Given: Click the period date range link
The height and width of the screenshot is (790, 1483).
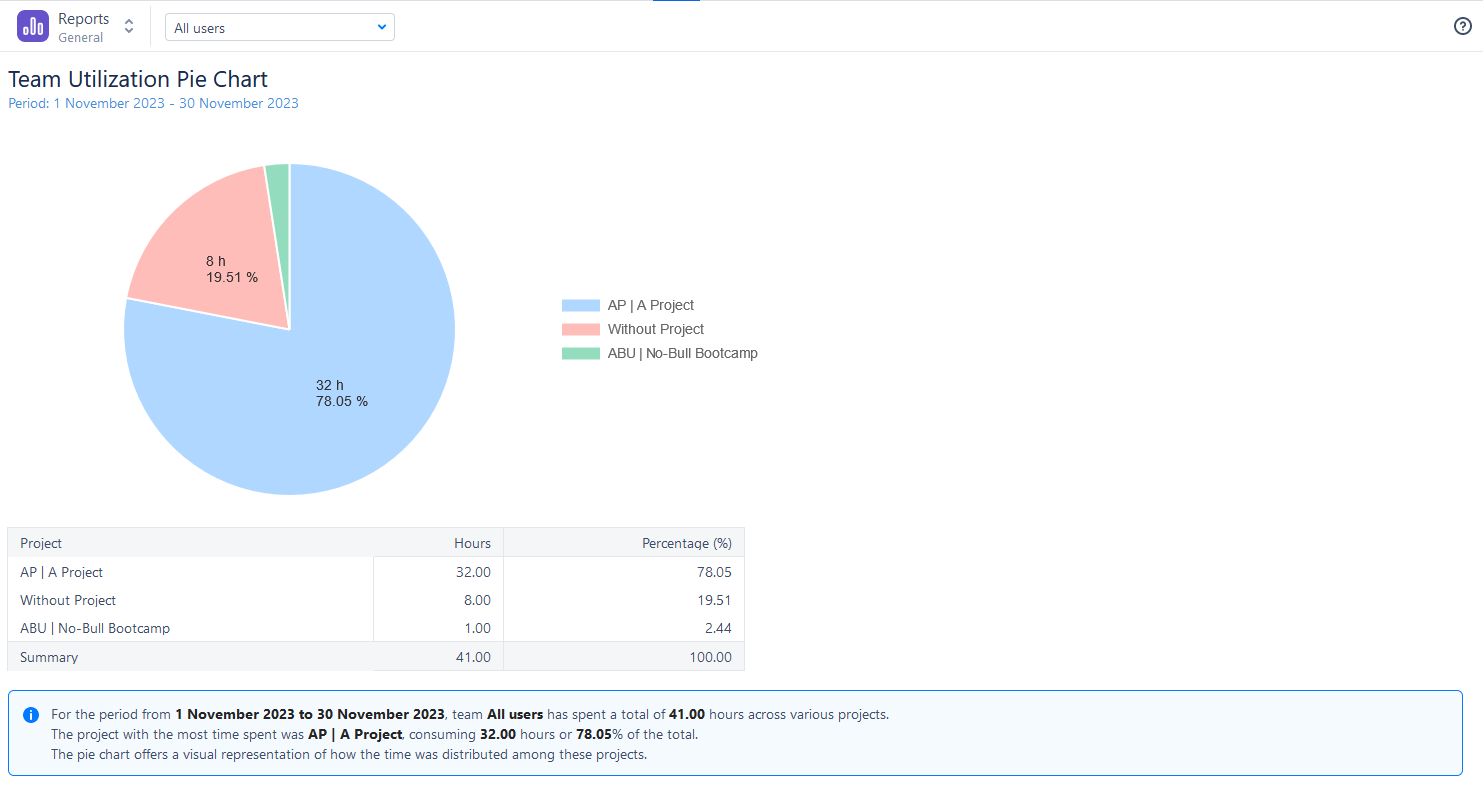Looking at the screenshot, I should (x=153, y=103).
